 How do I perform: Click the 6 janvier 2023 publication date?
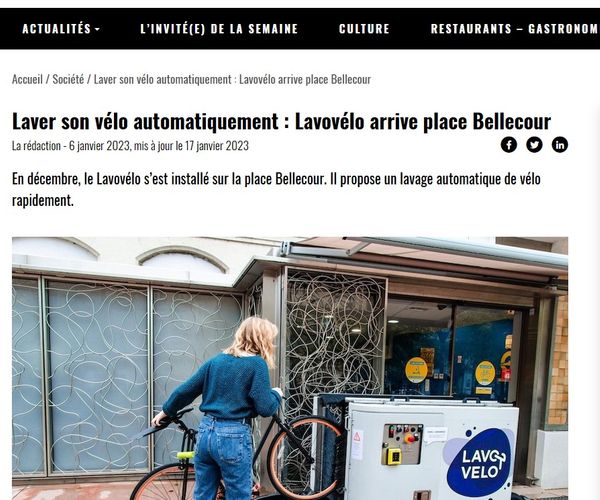pos(99,146)
